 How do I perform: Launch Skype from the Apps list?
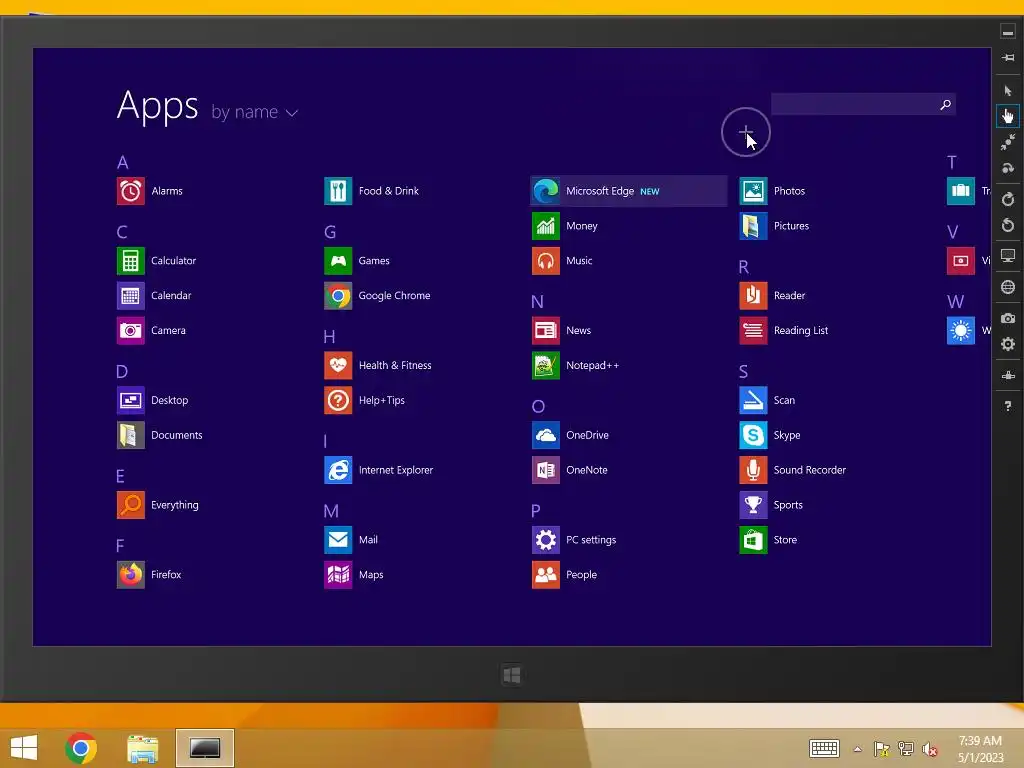tap(770, 436)
